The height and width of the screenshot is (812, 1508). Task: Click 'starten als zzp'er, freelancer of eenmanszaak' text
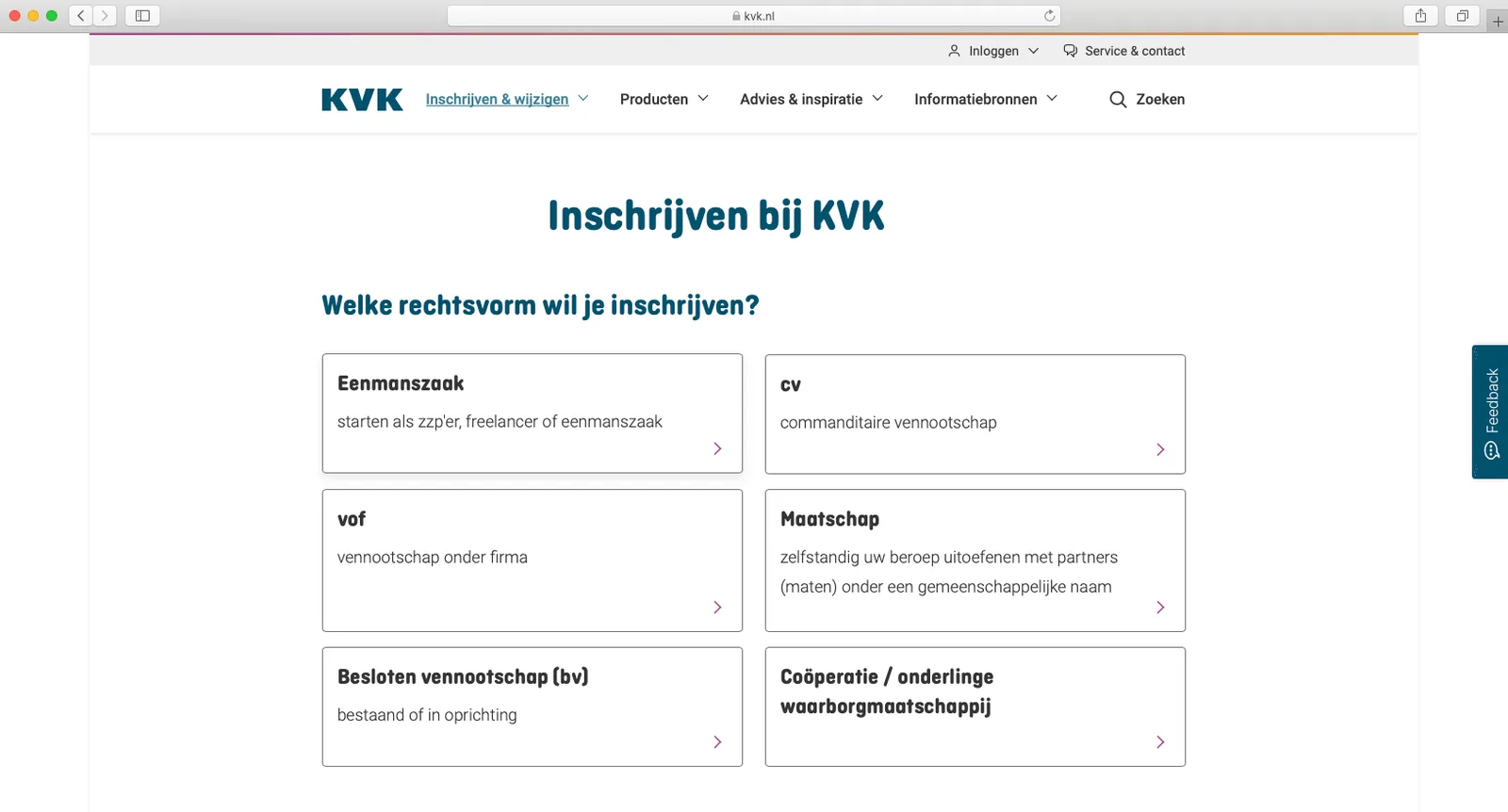(x=500, y=421)
